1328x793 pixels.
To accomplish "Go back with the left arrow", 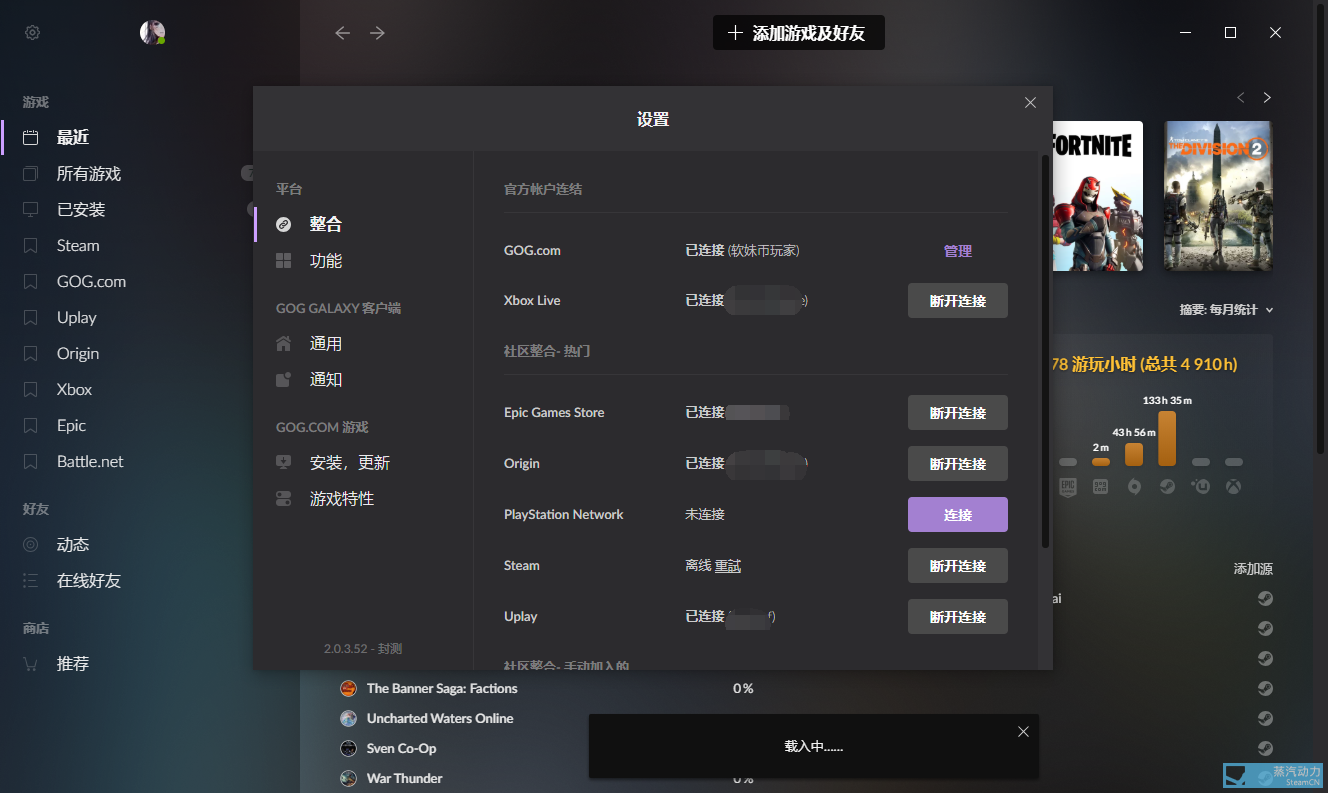I will (x=342, y=33).
